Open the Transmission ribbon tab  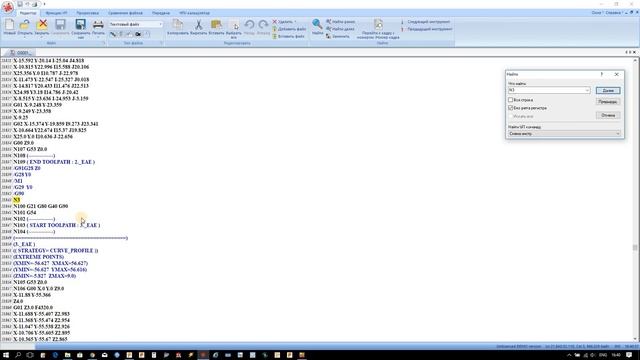(161, 13)
